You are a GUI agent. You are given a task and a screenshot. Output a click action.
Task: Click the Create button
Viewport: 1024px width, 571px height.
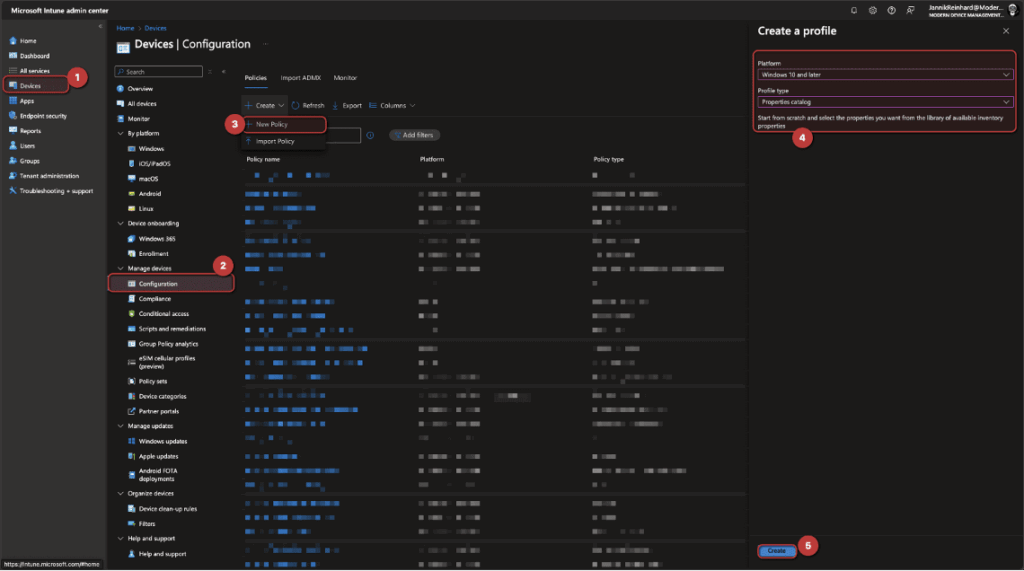[777, 551]
